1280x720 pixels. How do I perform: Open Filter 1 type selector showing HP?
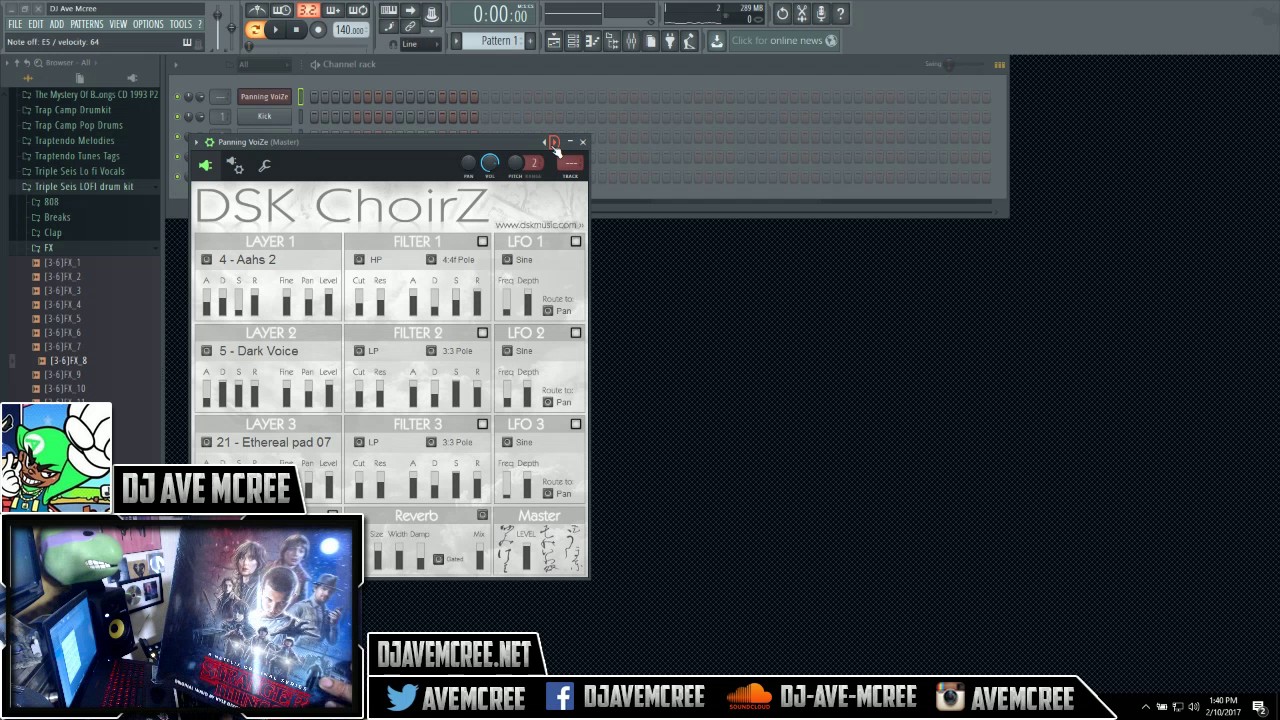[x=359, y=260]
